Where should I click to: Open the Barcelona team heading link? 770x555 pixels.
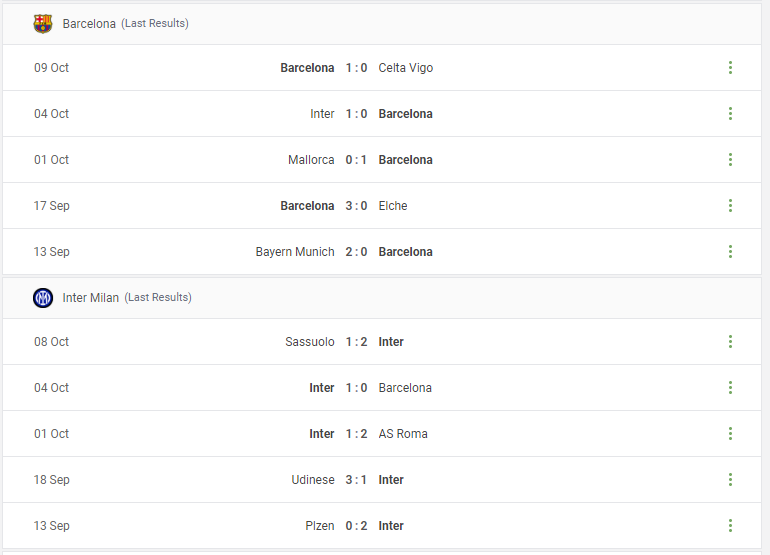(x=89, y=24)
